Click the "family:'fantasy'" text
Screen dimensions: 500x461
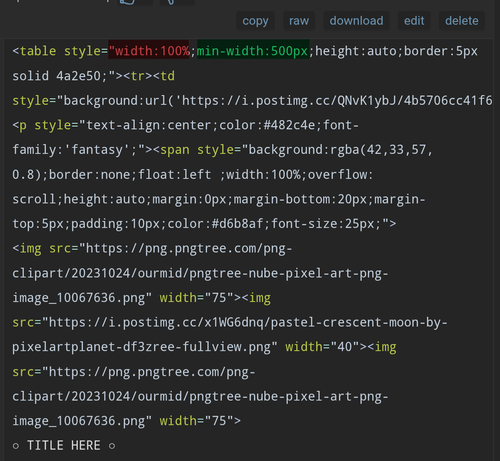(x=71, y=150)
